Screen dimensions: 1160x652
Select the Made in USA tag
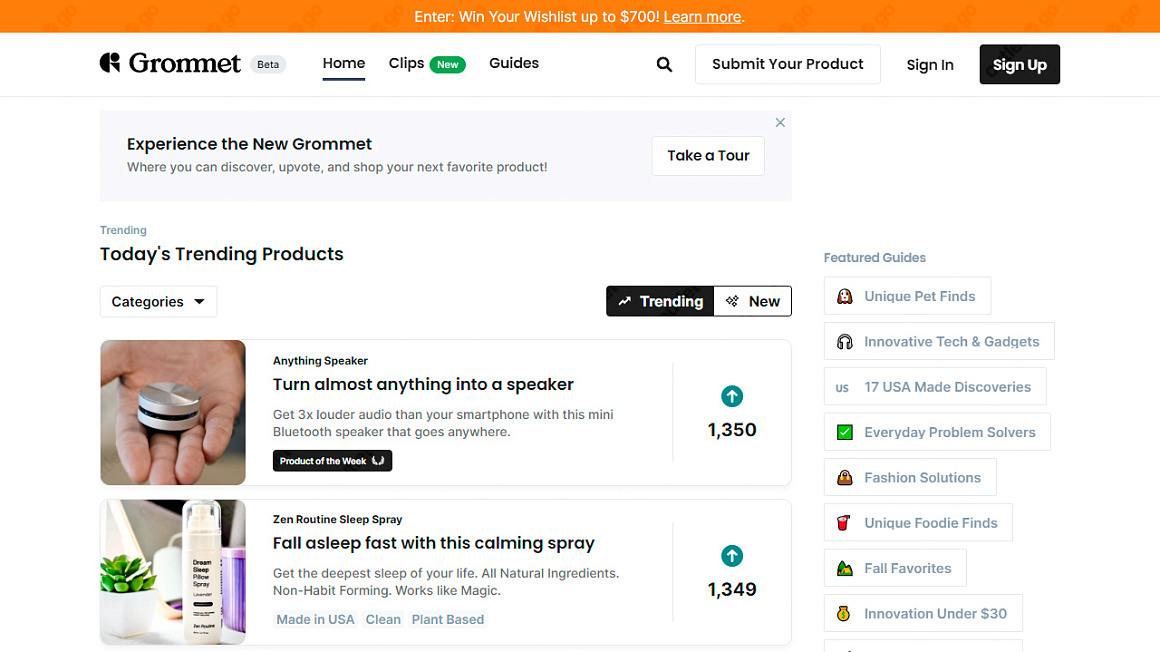(315, 619)
